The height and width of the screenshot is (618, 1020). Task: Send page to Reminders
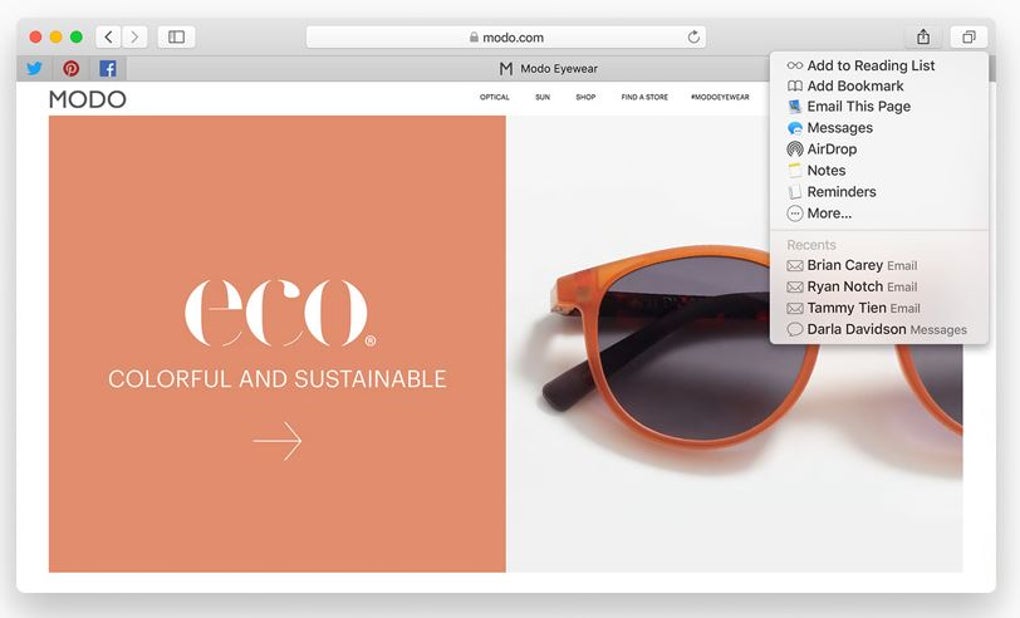879,192
